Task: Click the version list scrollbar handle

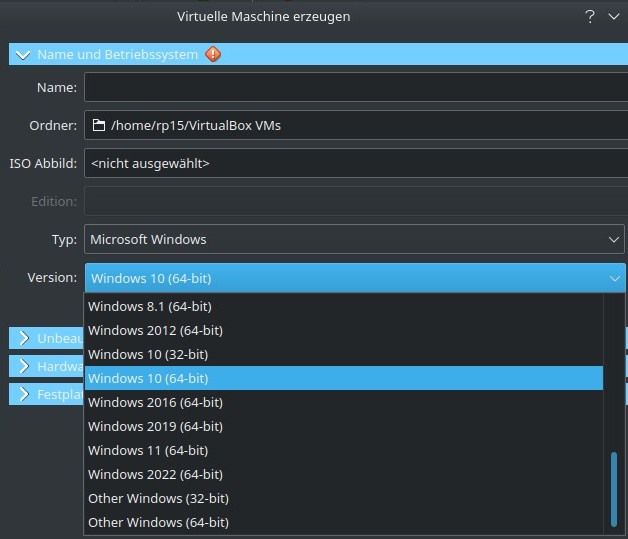Action: click(614, 489)
